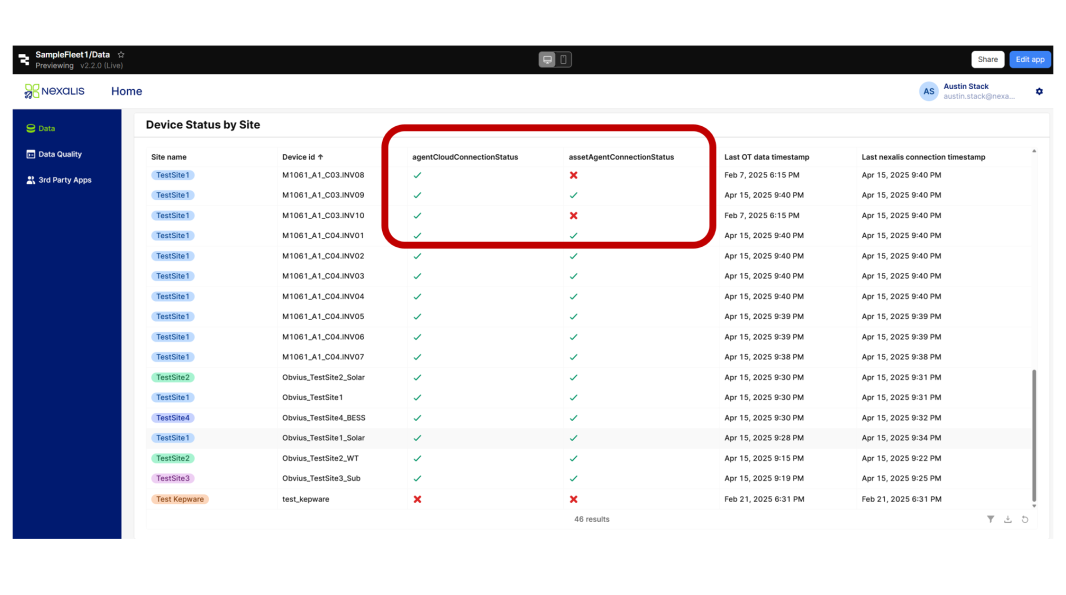Click the 46 results count

[591, 520]
